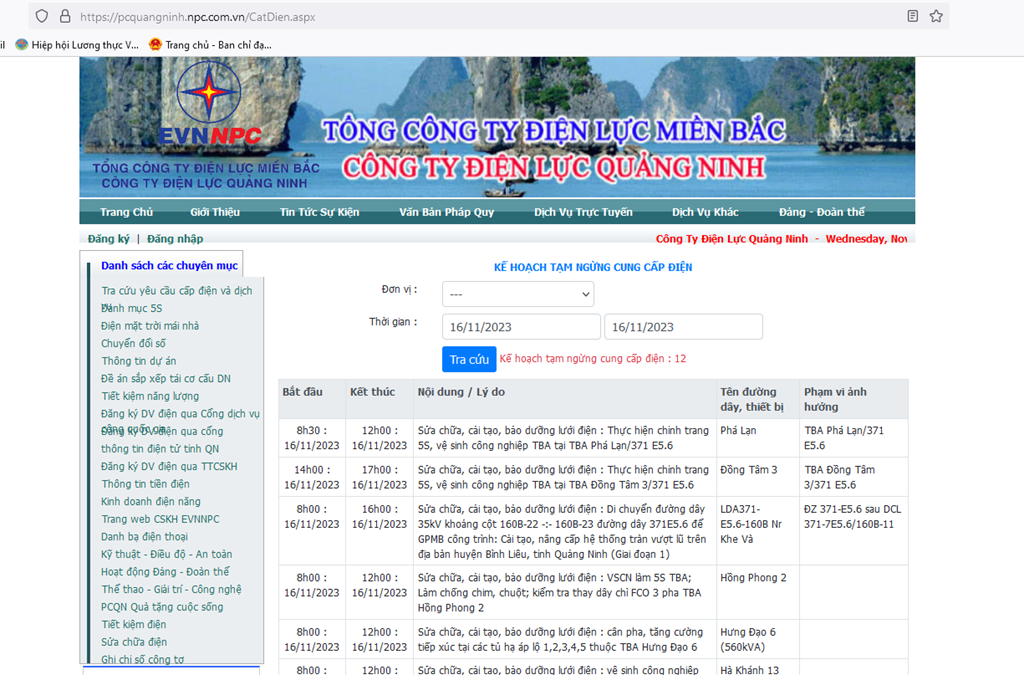This screenshot has height=675, width=1024.
Task: Open Thông tin tiền điện sidebar link
Action: point(145,484)
